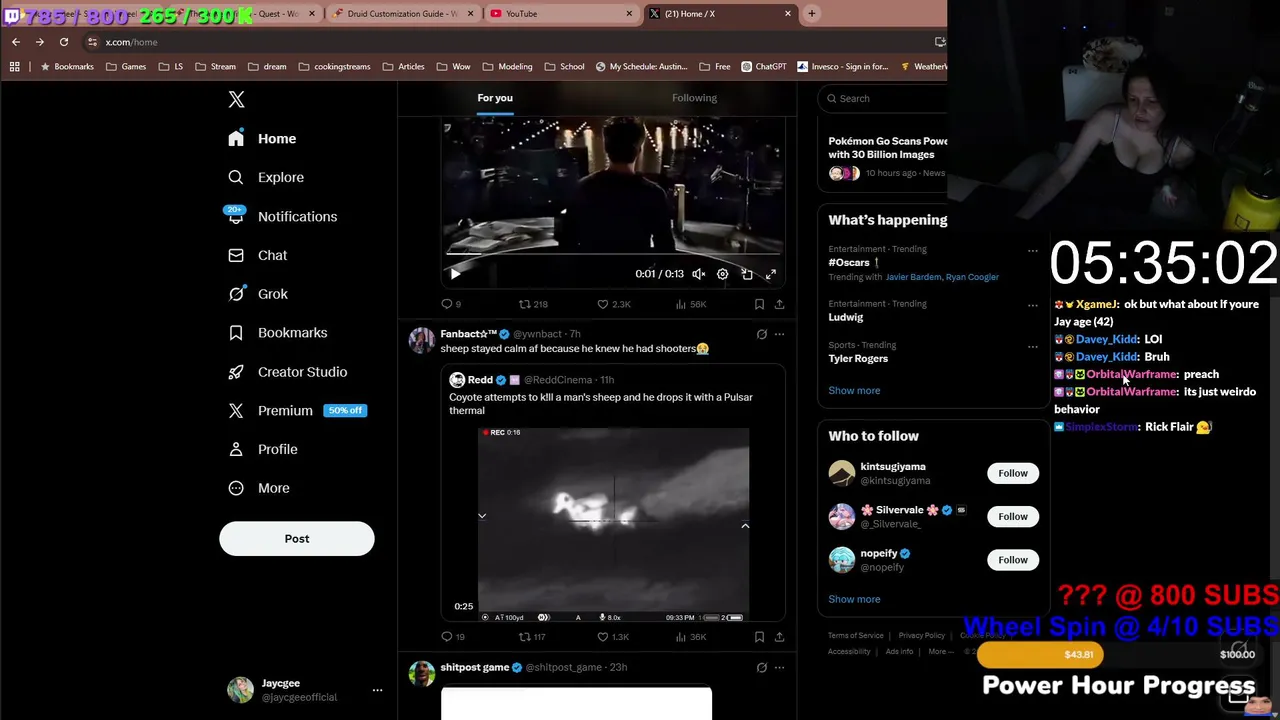Open more options for Tyler Rogers trend
Screen dimensions: 1280x720
coord(1033,347)
